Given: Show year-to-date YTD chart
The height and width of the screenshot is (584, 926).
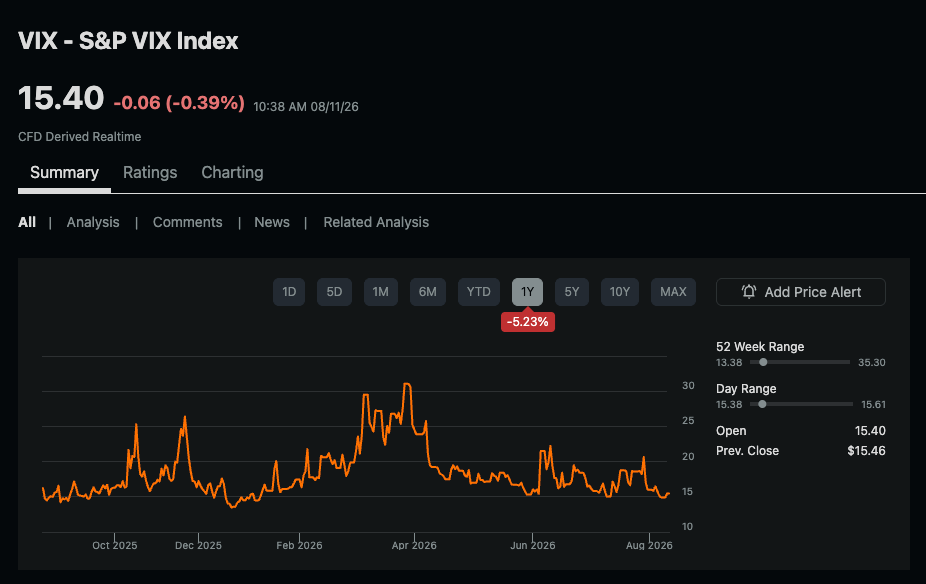Looking at the screenshot, I should tap(478, 292).
